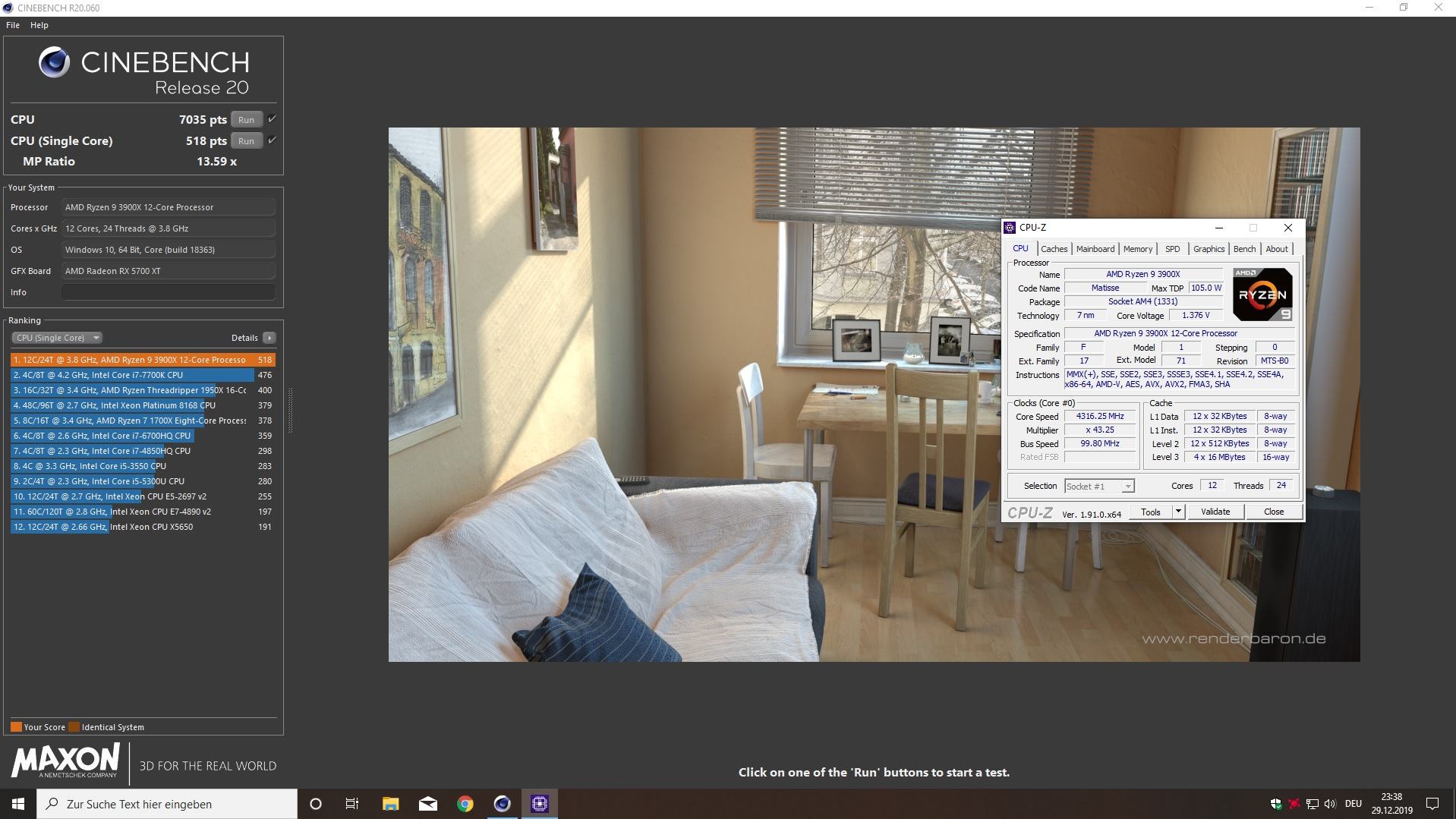
Task: Click the Validate button in CPU-Z
Action: (1215, 512)
